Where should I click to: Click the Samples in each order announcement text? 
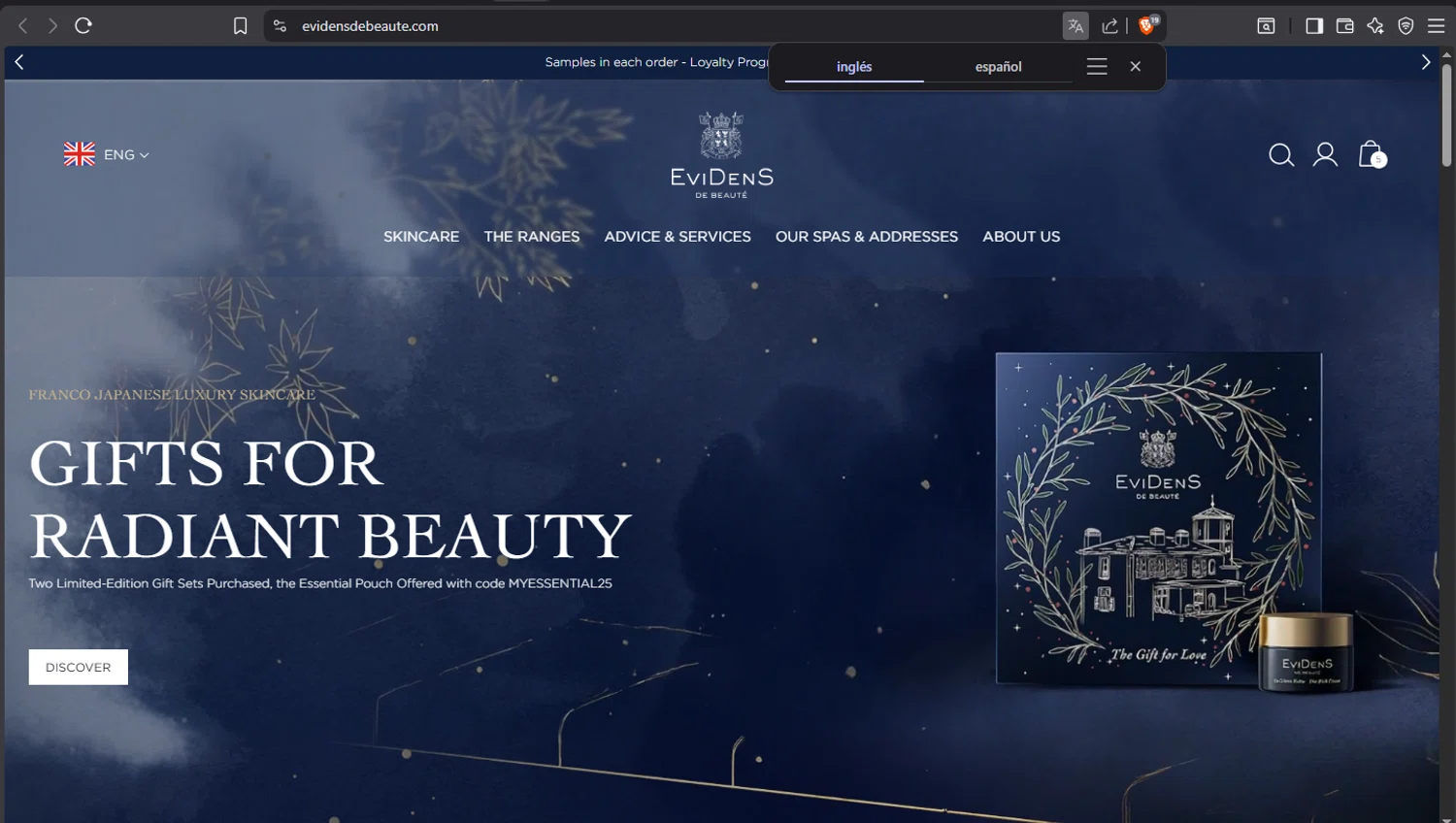coord(656,62)
